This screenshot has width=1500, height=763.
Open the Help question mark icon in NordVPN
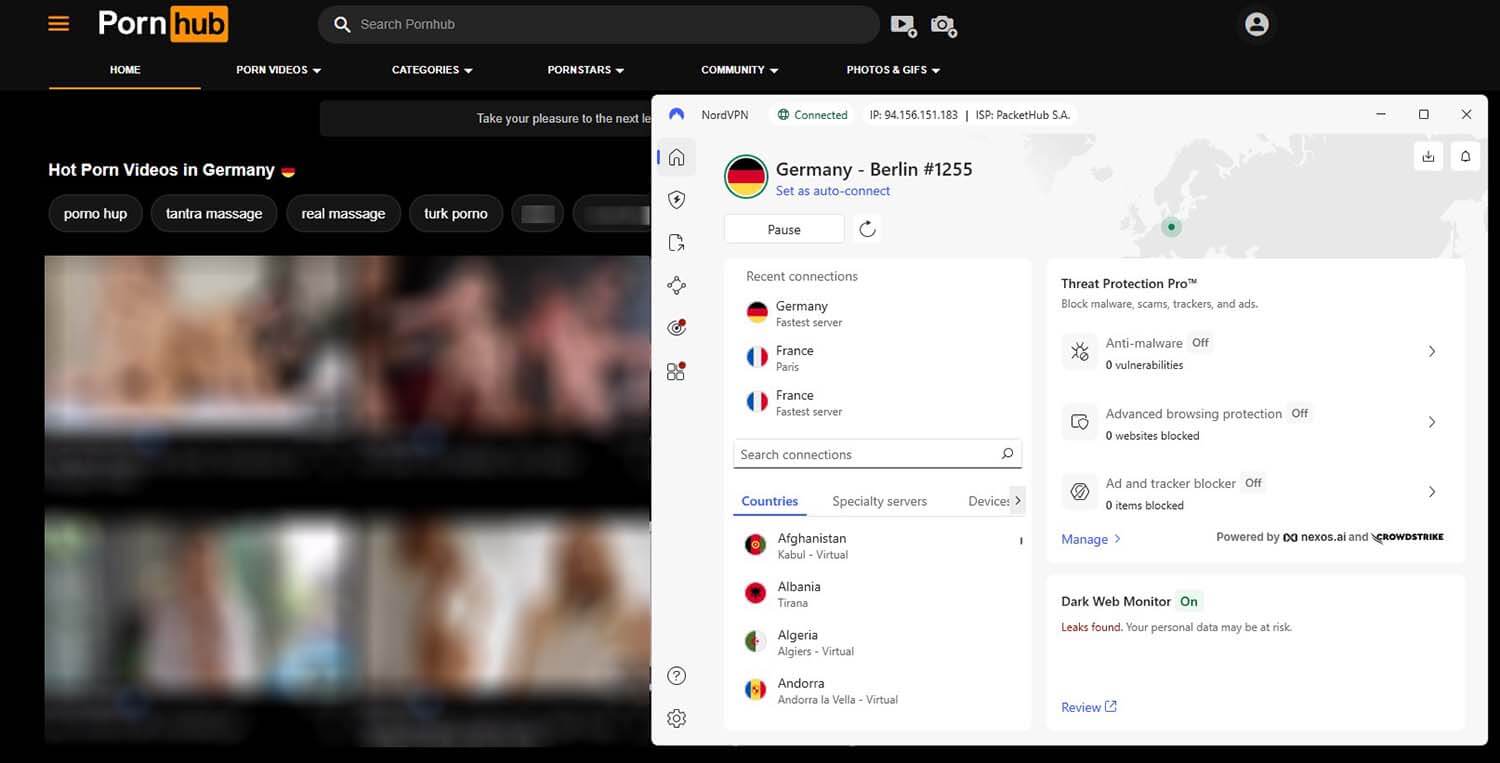click(x=677, y=676)
